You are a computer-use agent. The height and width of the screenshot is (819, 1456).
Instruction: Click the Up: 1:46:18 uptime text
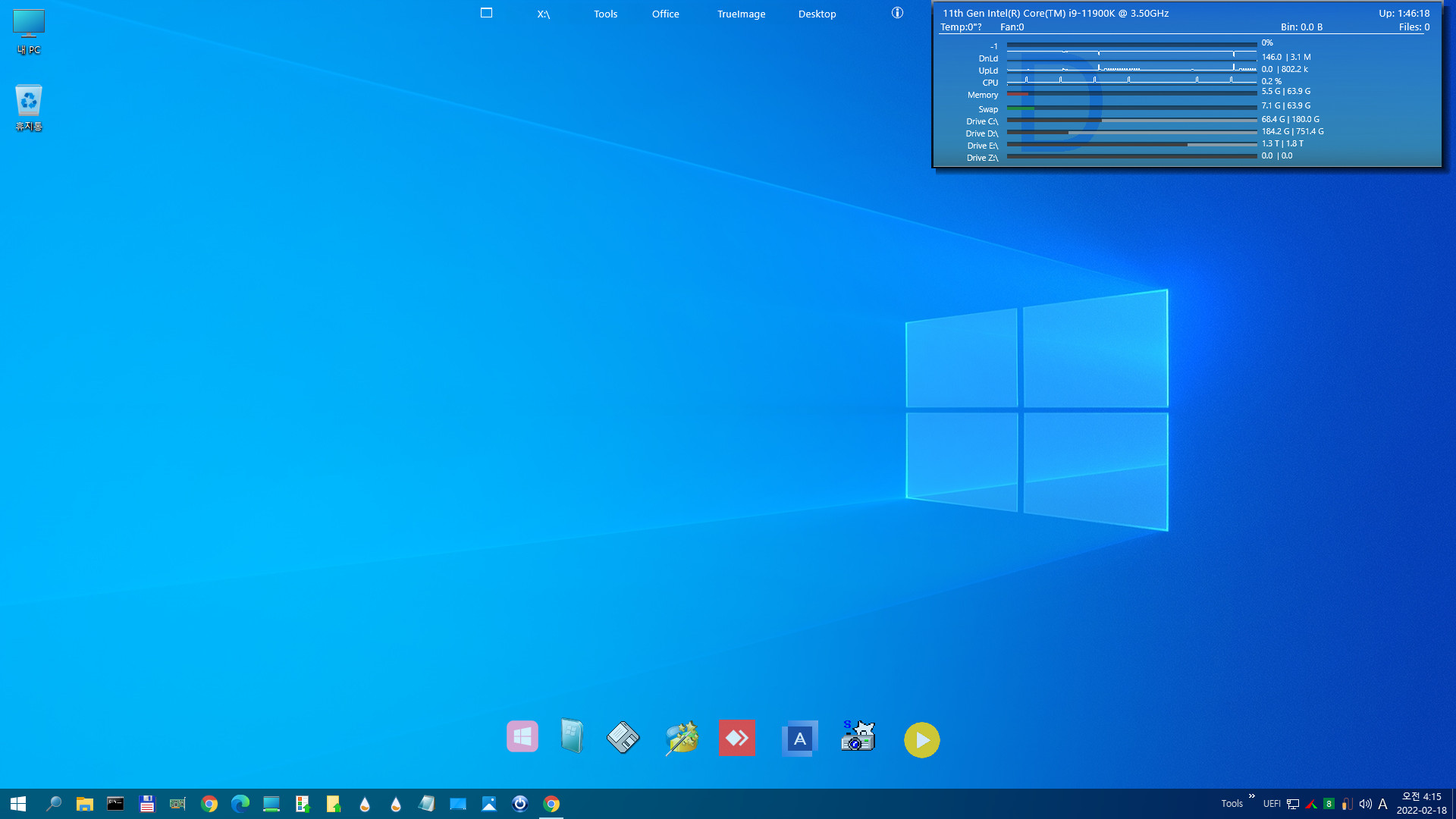tap(1404, 14)
